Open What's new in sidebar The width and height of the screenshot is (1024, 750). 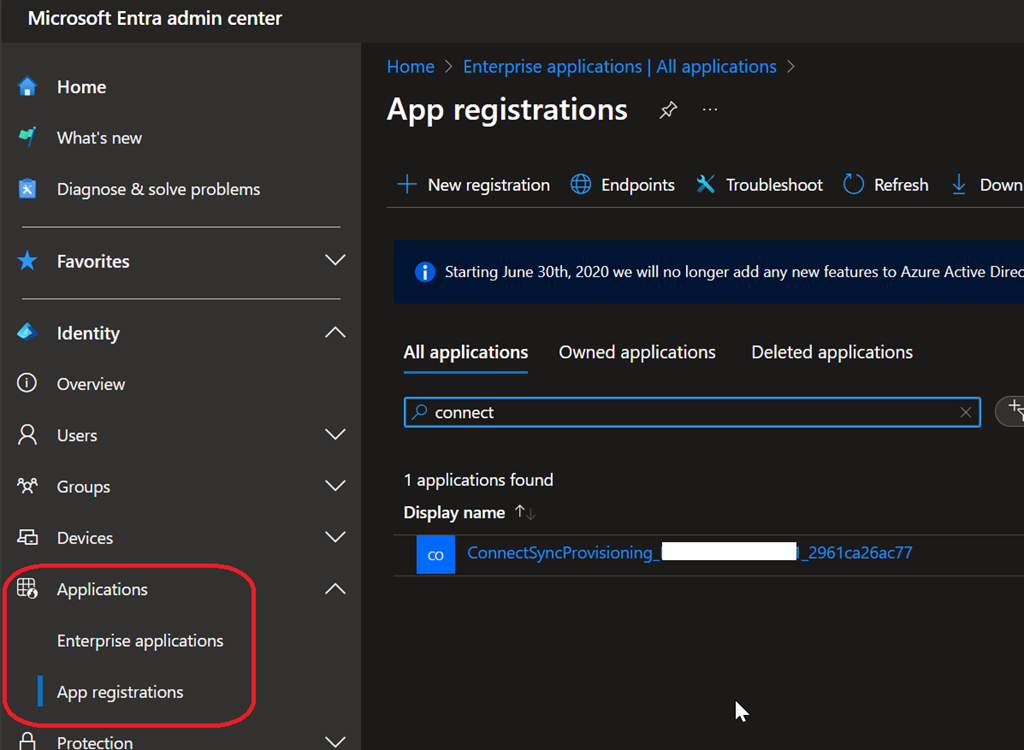tap(99, 138)
